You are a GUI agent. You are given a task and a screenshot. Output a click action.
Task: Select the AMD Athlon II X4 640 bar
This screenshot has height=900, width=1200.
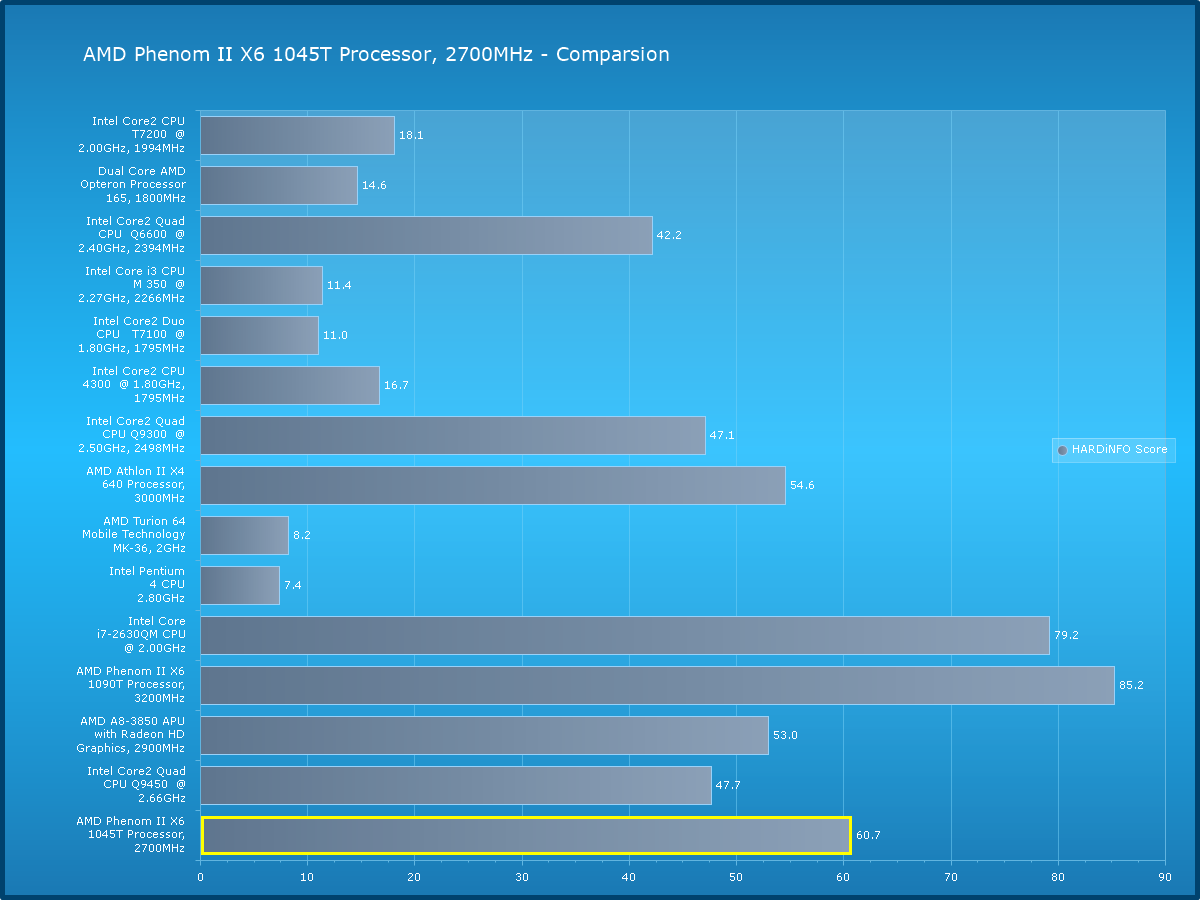coord(493,485)
